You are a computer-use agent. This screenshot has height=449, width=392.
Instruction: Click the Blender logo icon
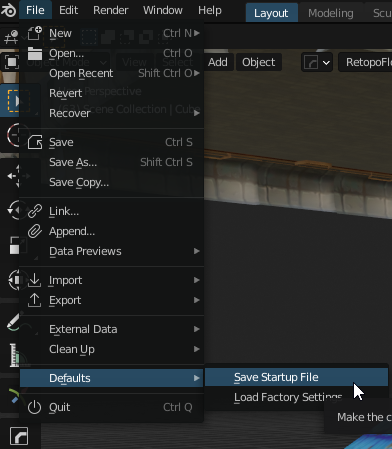tap(8, 10)
